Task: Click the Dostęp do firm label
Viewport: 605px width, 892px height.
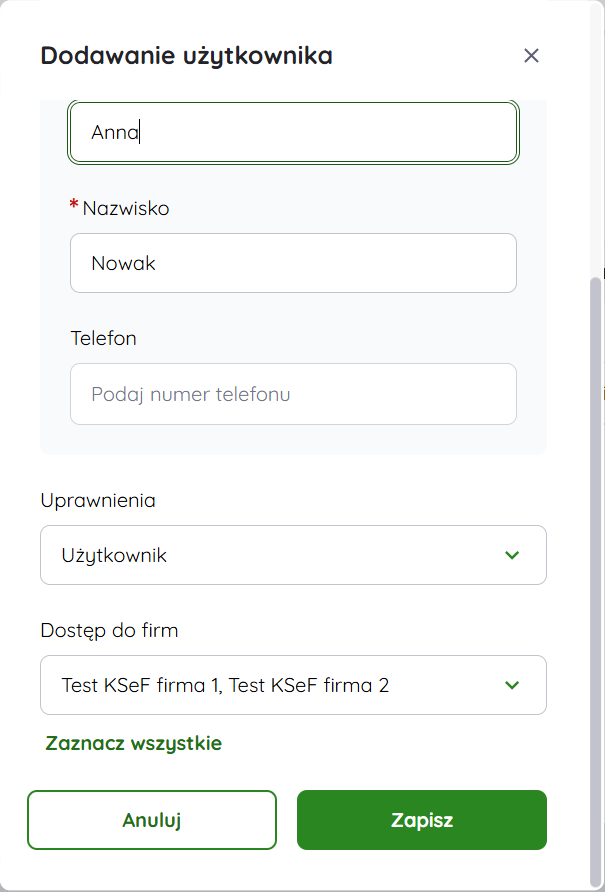Action: (109, 630)
